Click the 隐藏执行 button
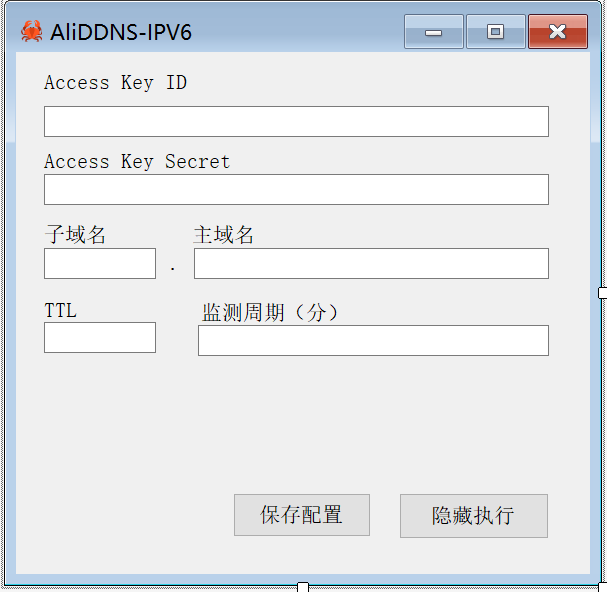 pyautogui.click(x=474, y=516)
